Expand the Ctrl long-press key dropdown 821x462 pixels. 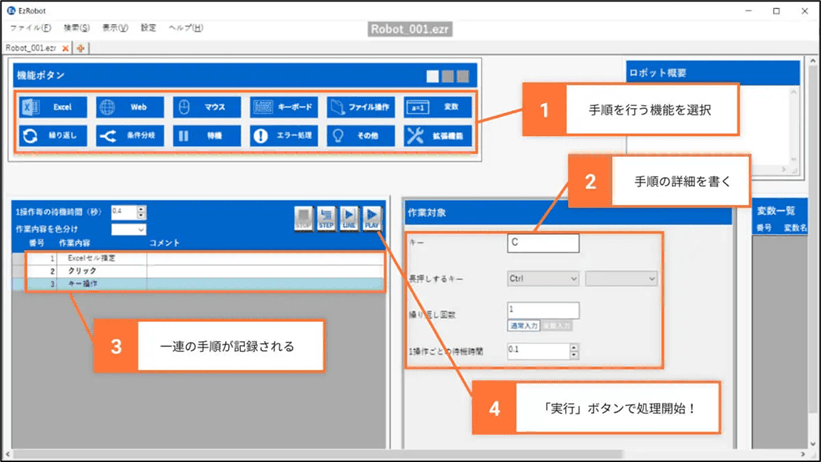coord(543,279)
